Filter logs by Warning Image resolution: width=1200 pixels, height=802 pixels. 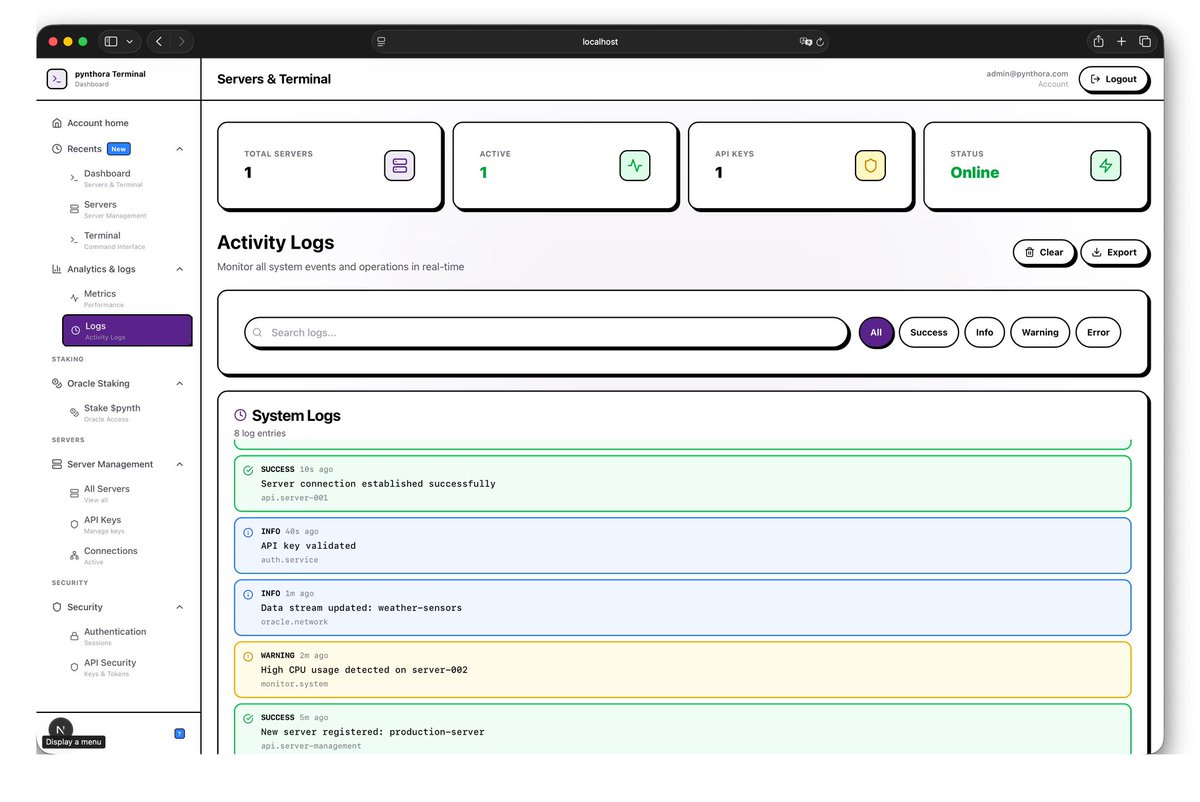(x=1040, y=332)
